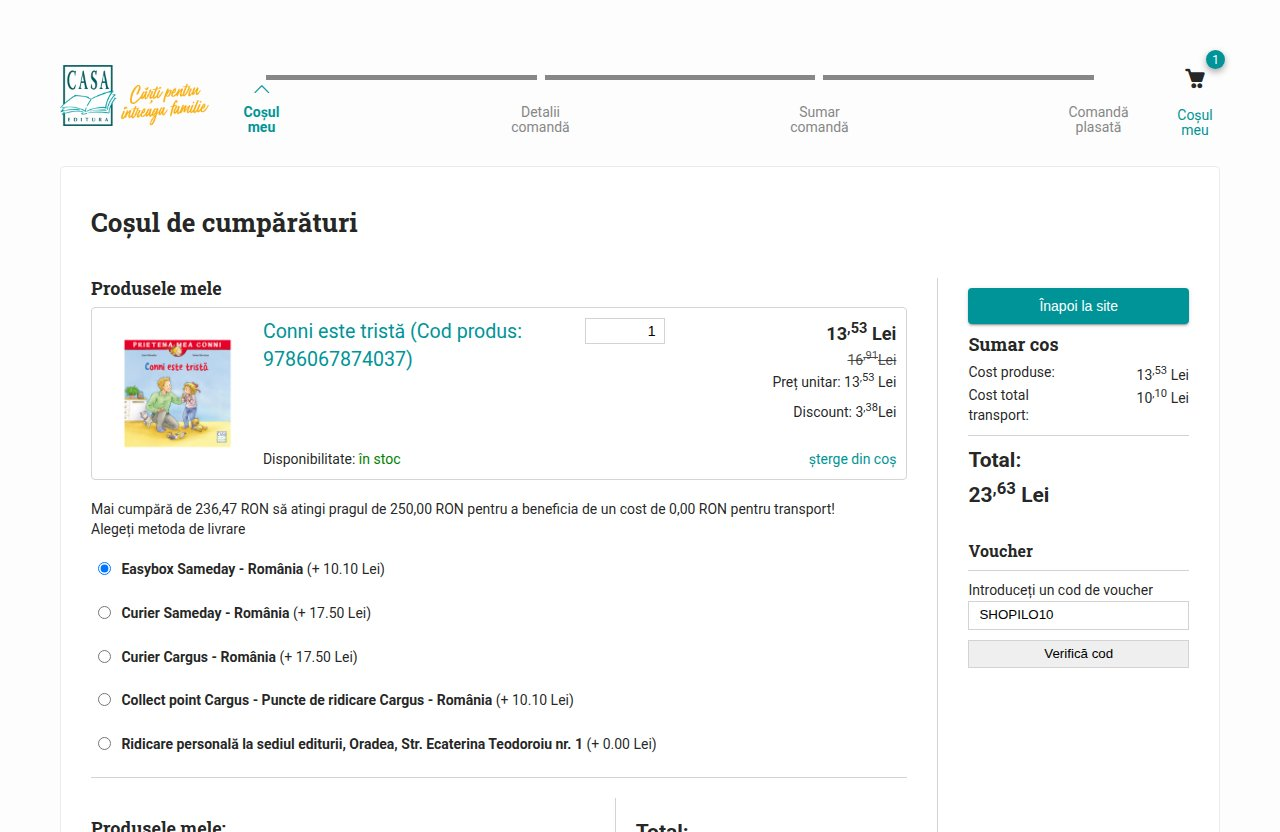Screen dimensions: 1280x832
Task: Click the bold 13,53 Lei product price
Action: click(x=861, y=332)
